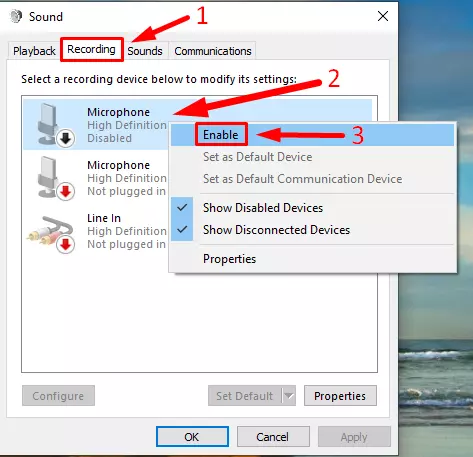Click the disabled Microphone device icon
473x457 pixels.
coord(54,124)
